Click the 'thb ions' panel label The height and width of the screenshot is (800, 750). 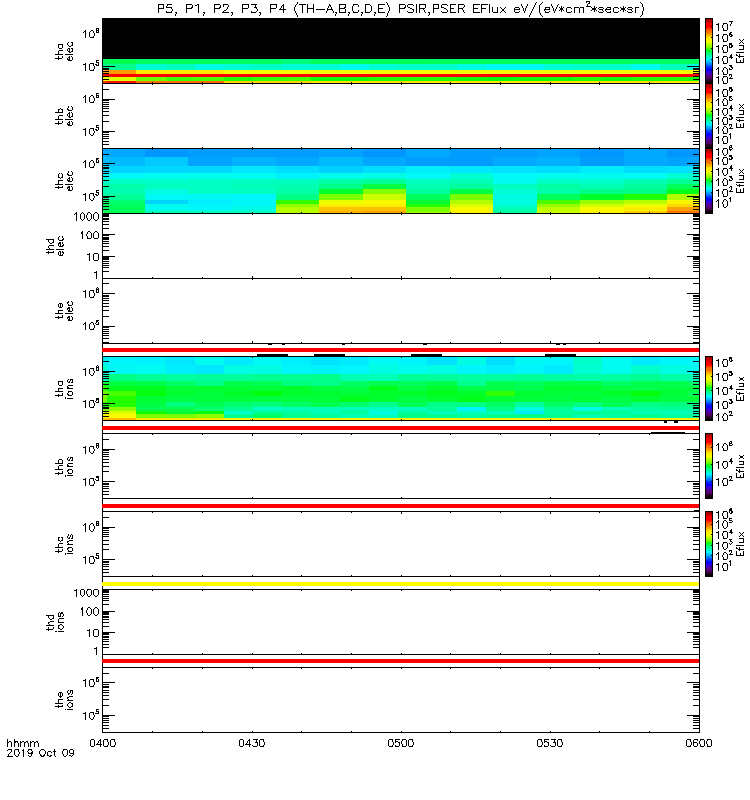[64, 466]
